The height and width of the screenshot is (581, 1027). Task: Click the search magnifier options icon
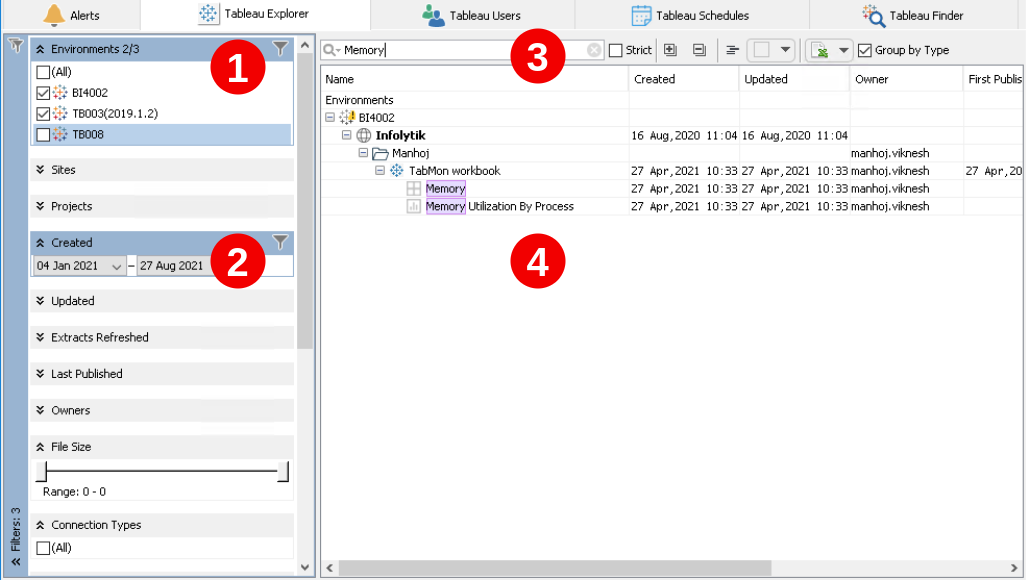(x=331, y=50)
